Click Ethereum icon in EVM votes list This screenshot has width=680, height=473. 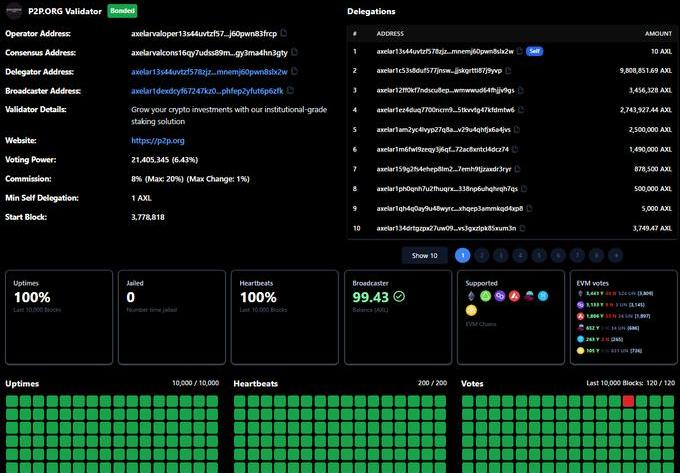click(x=580, y=294)
